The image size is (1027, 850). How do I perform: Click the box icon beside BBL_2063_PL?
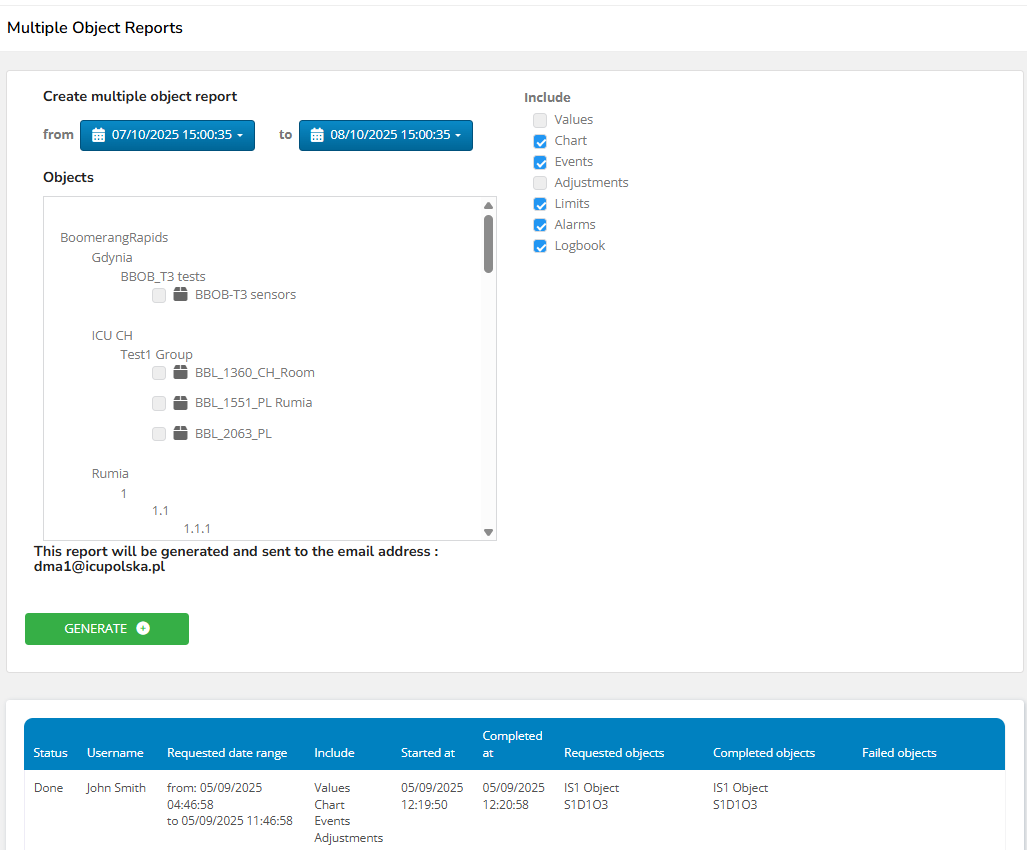(181, 434)
